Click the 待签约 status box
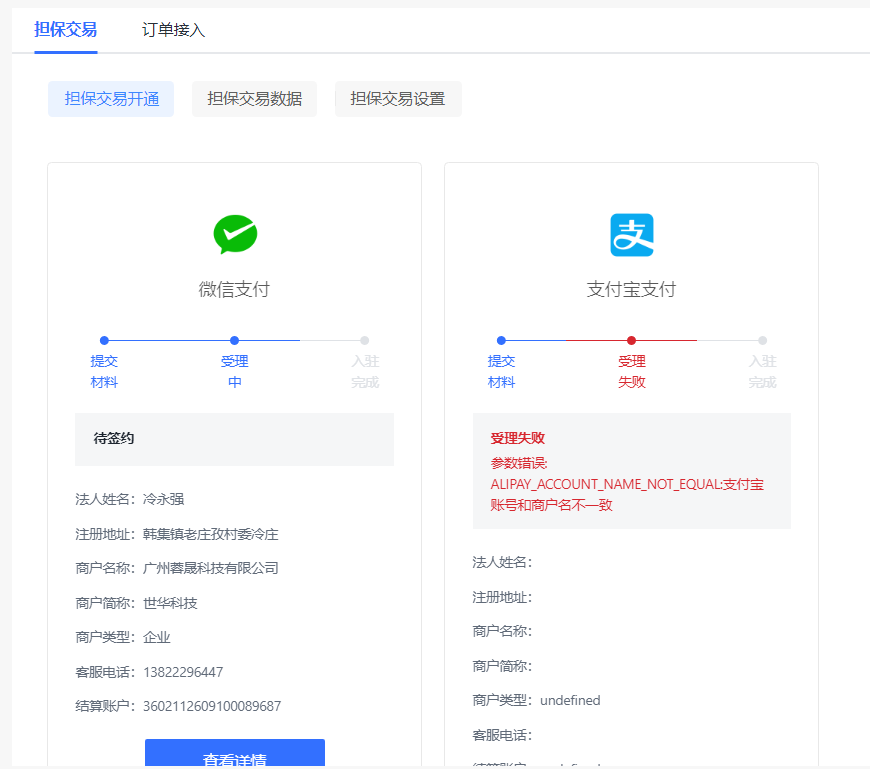Viewport: 870px width, 769px height. click(x=234, y=439)
